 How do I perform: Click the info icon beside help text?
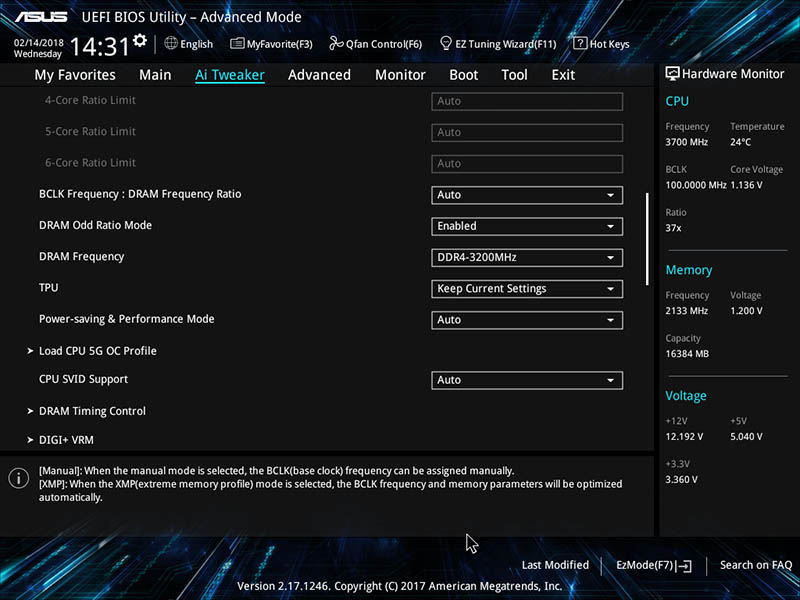(x=19, y=478)
